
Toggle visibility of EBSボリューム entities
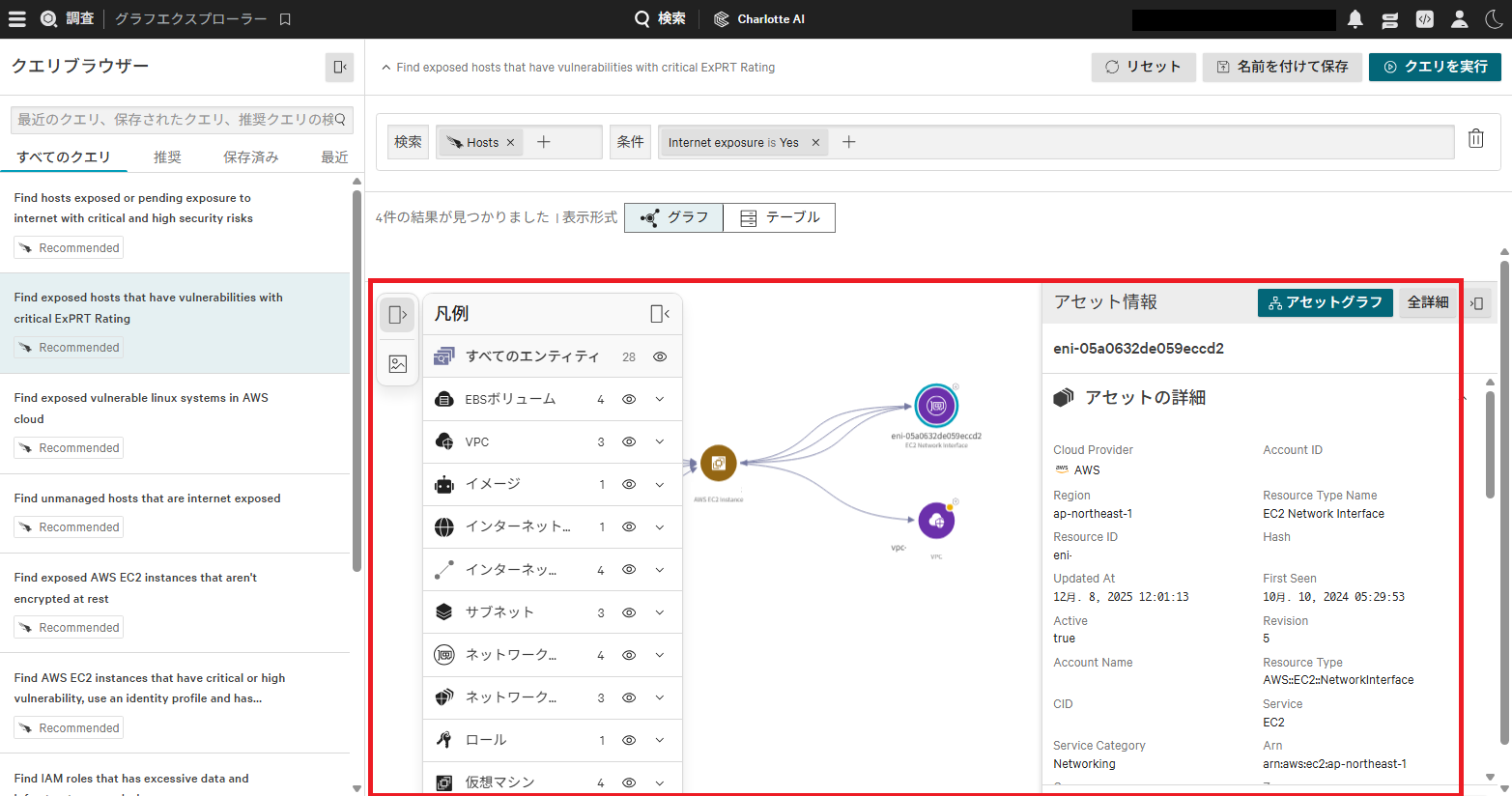tap(629, 399)
